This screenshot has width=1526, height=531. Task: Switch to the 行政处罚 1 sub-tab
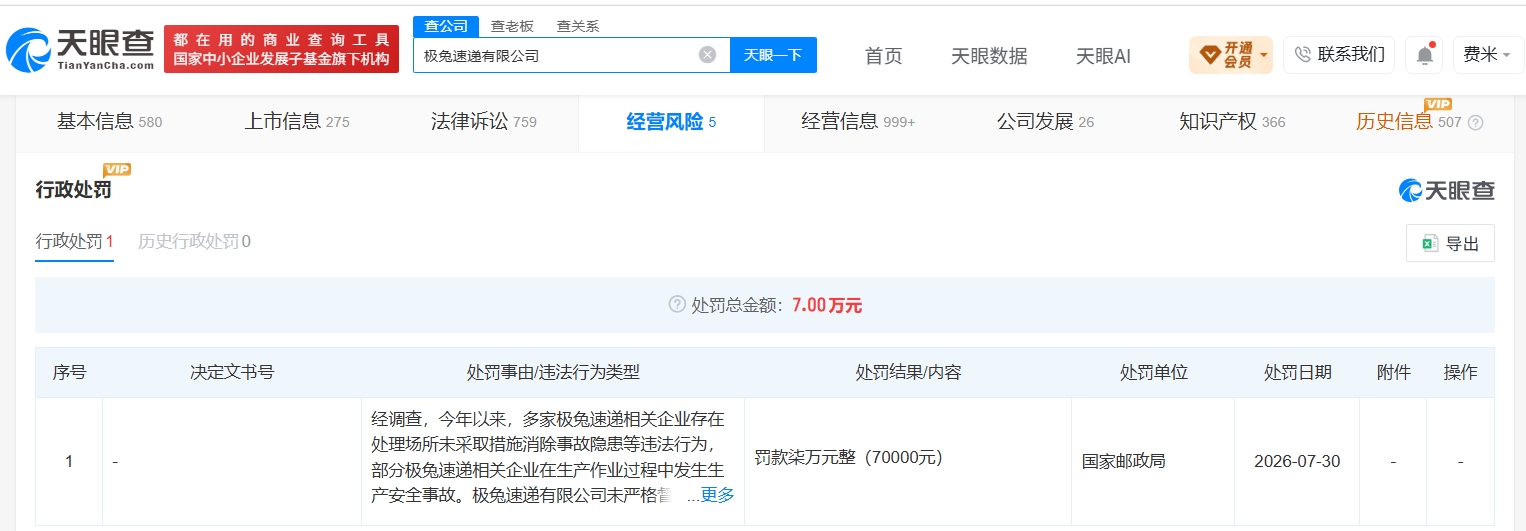point(75,242)
